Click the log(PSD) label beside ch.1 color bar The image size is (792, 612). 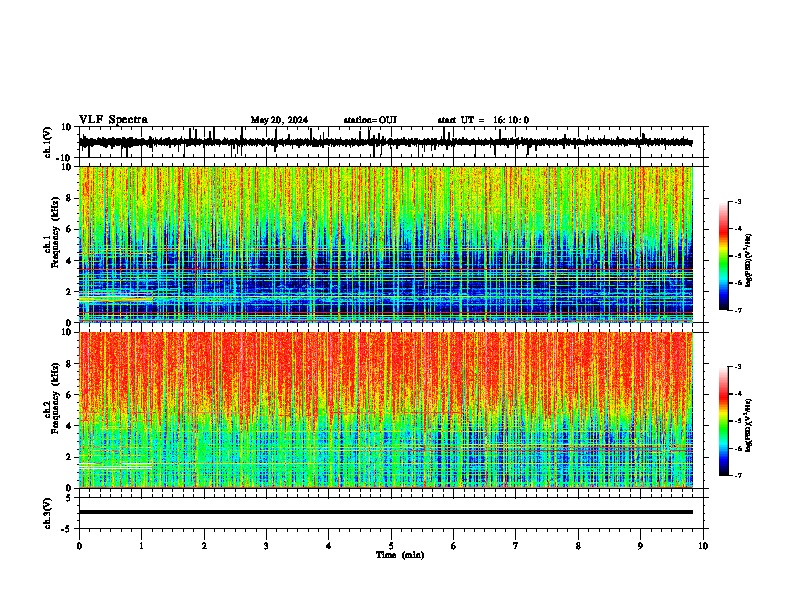(x=748, y=260)
